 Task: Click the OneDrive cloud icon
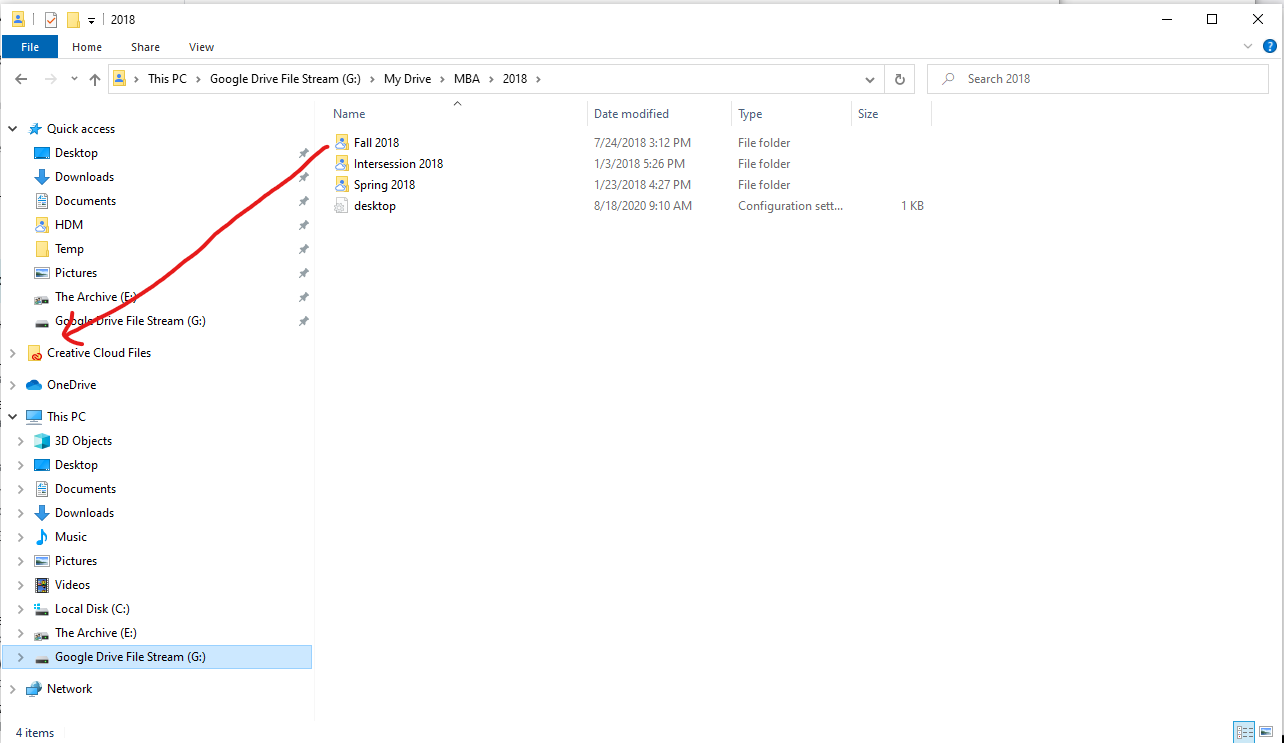tap(34, 385)
